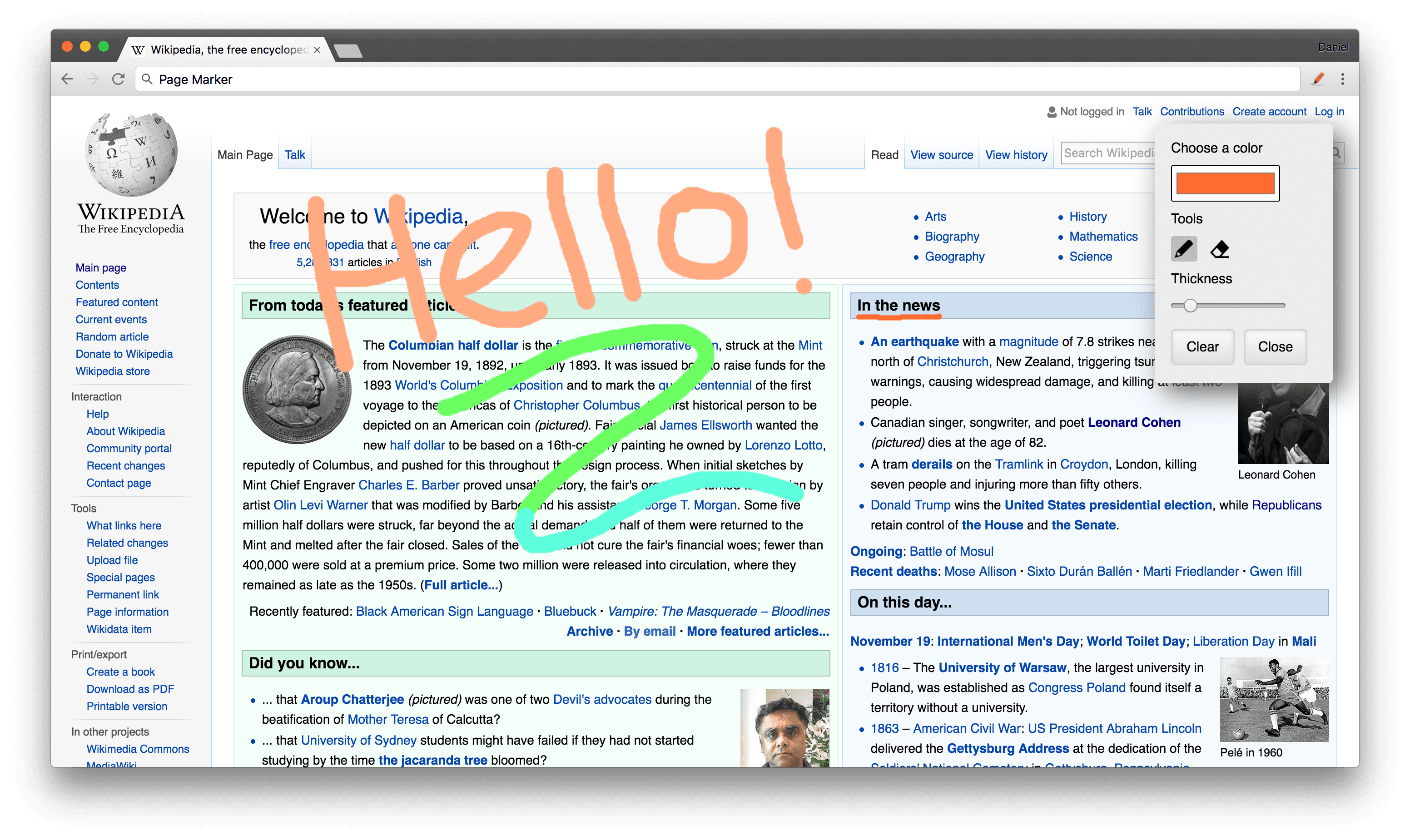The height and width of the screenshot is (840, 1410).
Task: Open the View source tab
Action: (x=941, y=154)
